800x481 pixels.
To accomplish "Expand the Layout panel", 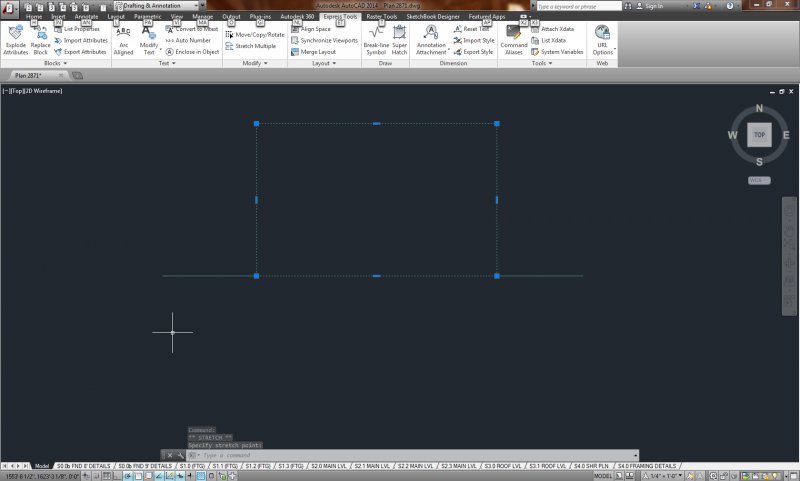I will pyautogui.click(x=324, y=63).
